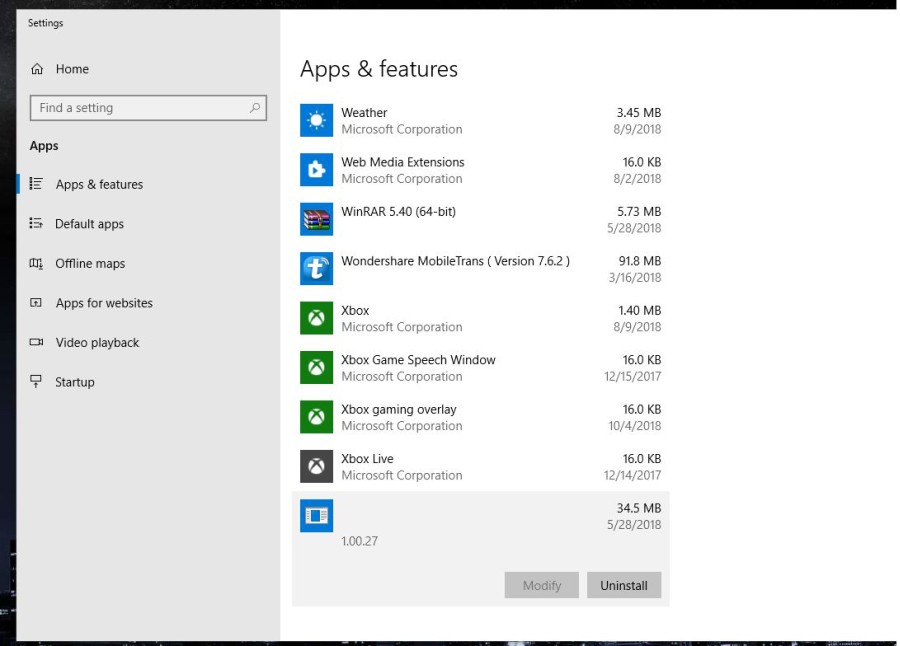Image resolution: width=900 pixels, height=646 pixels.
Task: Click the Uninstall button
Action: (624, 585)
